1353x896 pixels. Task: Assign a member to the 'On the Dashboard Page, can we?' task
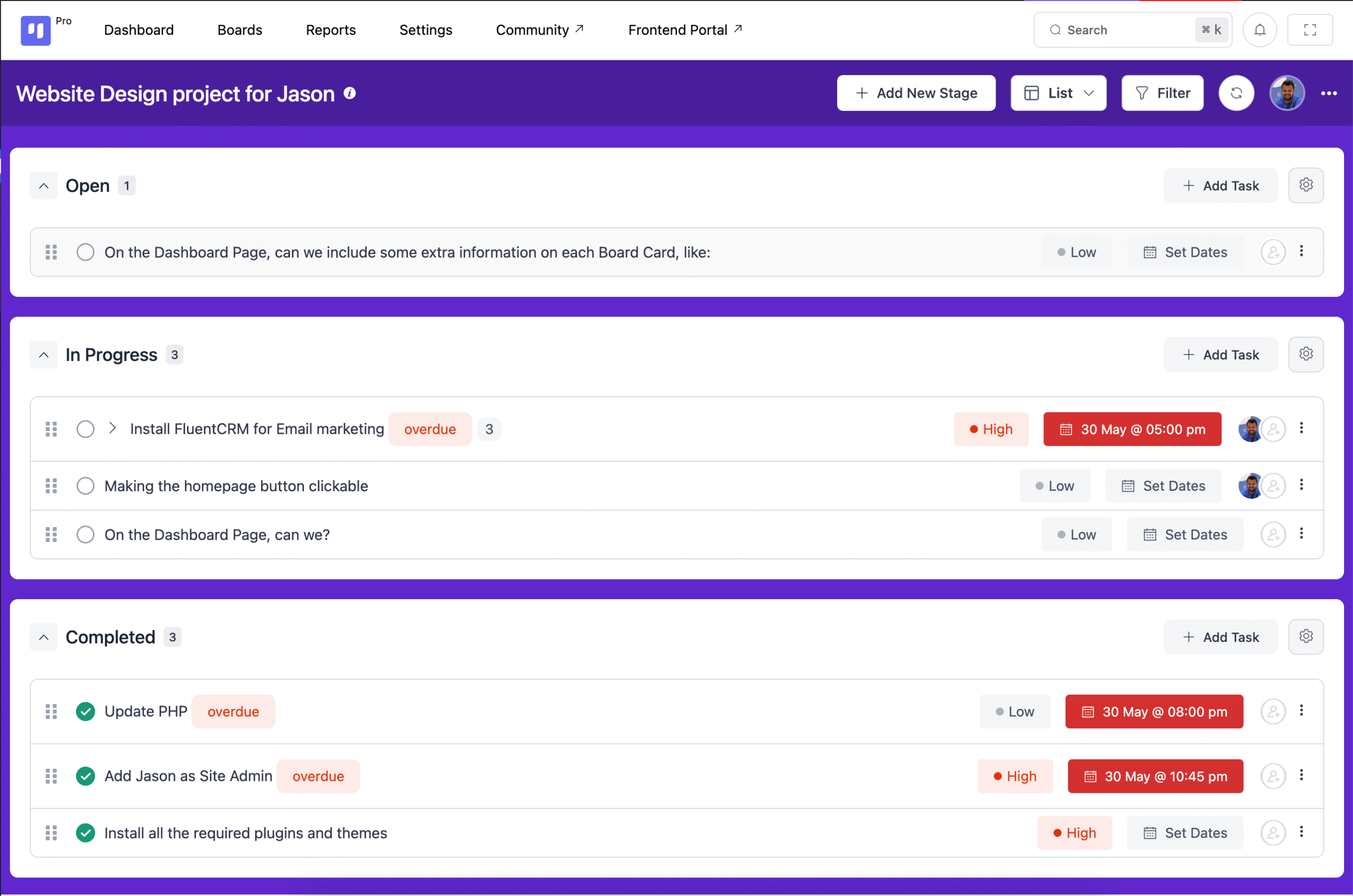point(1273,535)
